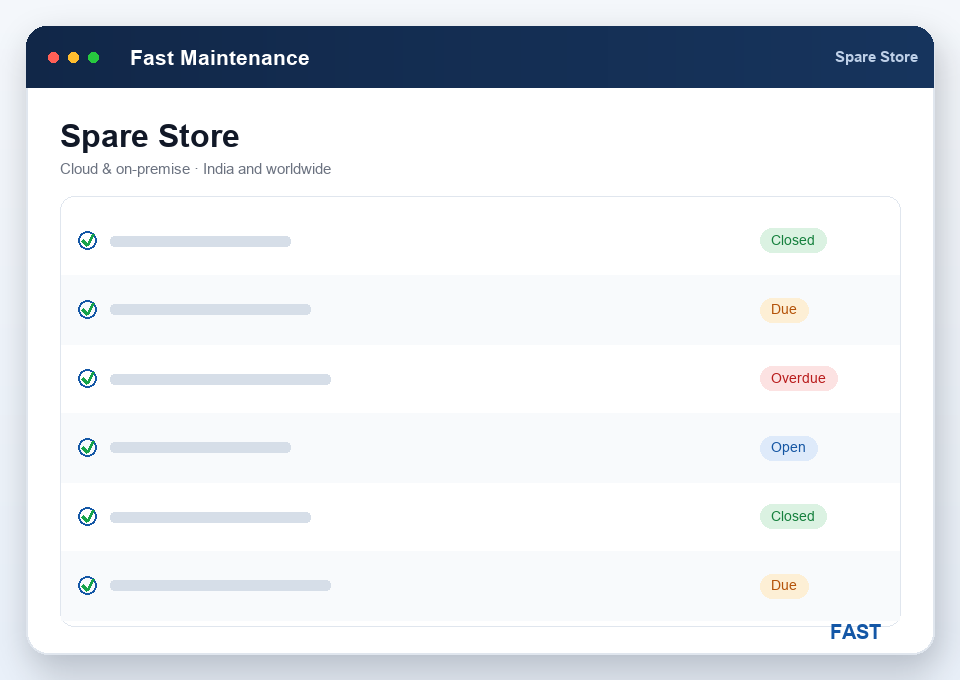
Task: Click the red Overdue status badge
Action: pyautogui.click(x=798, y=378)
